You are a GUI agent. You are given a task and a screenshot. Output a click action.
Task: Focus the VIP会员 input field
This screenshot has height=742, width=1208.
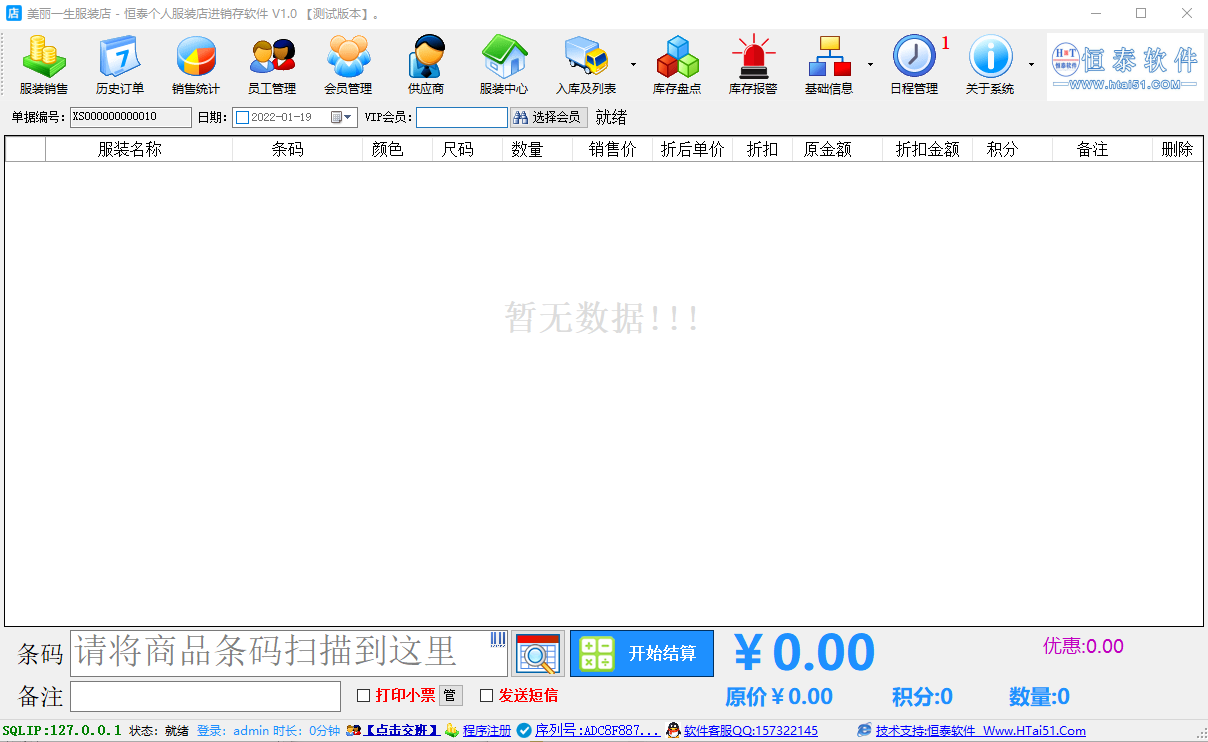point(462,118)
